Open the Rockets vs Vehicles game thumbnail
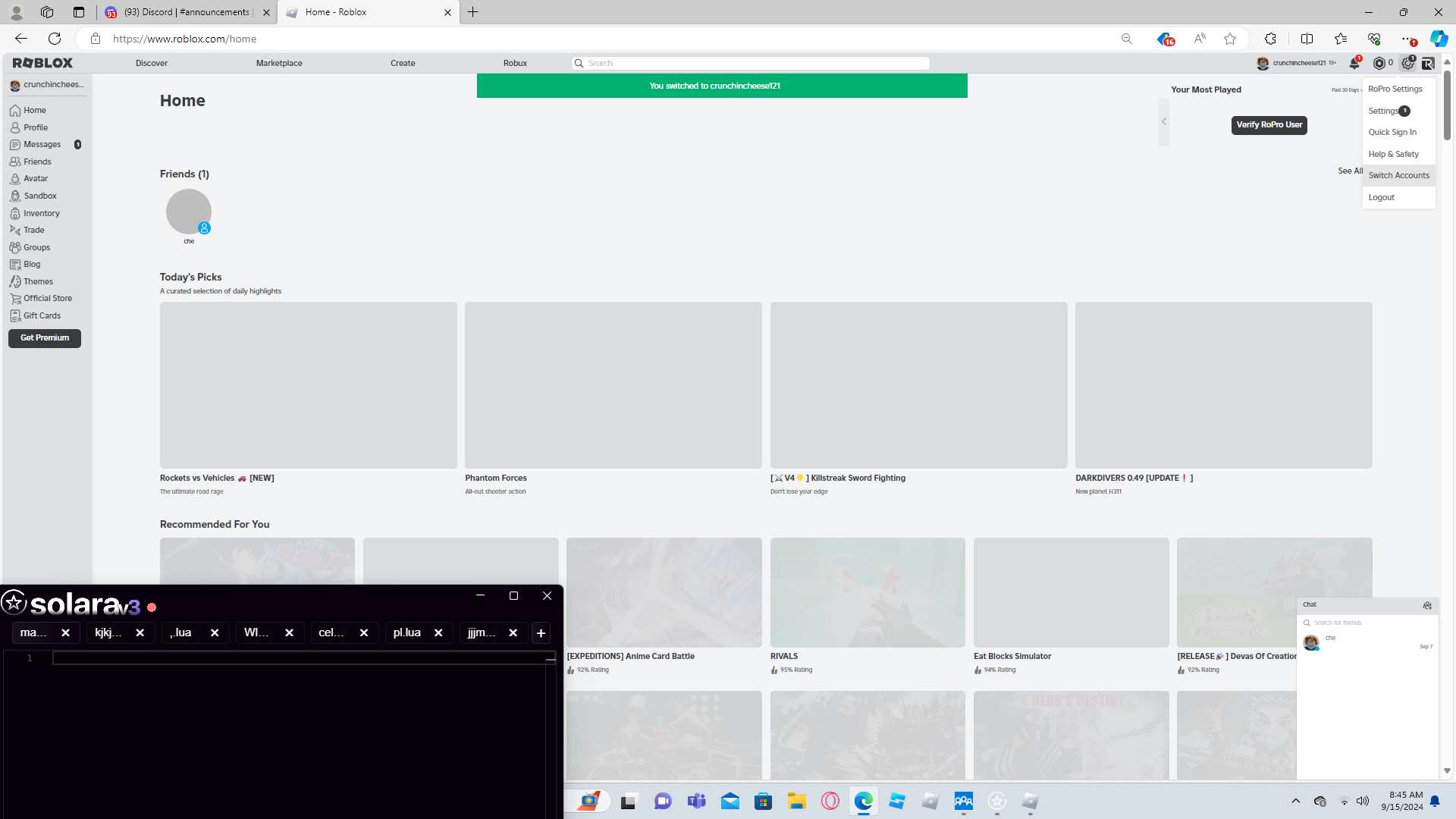 click(309, 385)
